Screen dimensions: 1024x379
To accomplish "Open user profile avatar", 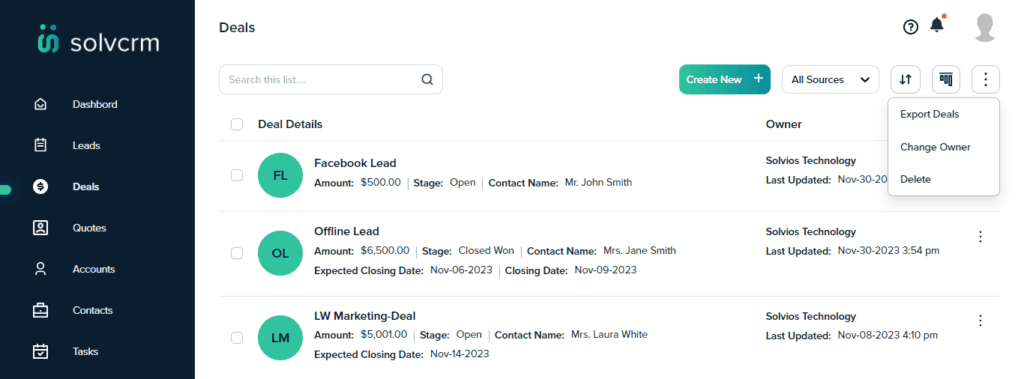I will point(985,28).
